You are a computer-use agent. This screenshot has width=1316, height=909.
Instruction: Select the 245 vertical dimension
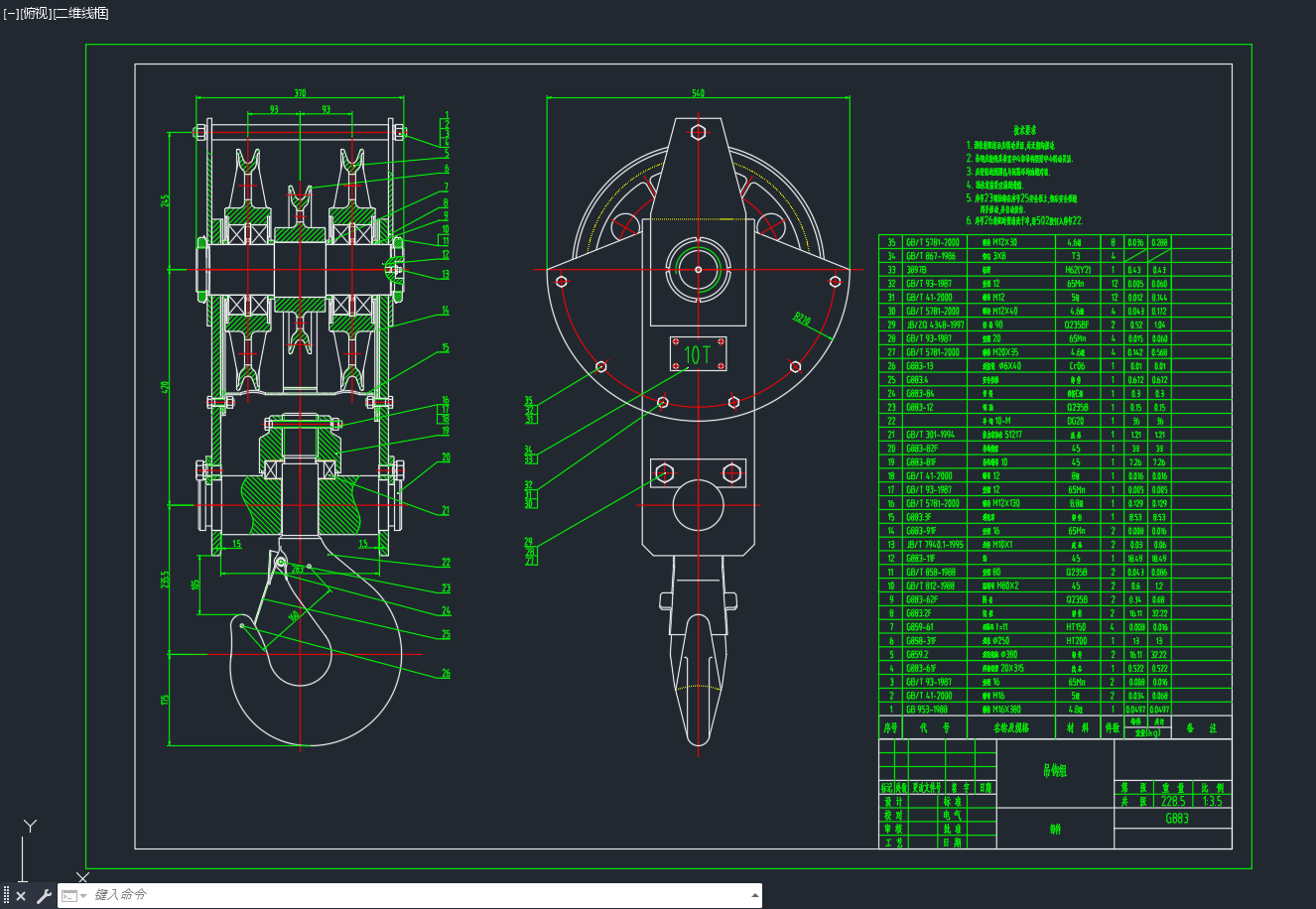coord(166,200)
